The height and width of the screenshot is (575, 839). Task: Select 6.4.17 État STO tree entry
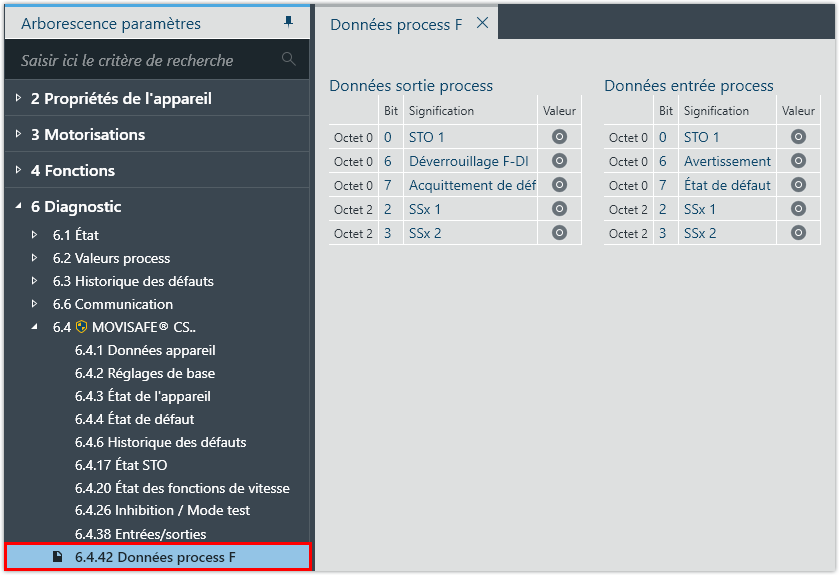coord(121,465)
